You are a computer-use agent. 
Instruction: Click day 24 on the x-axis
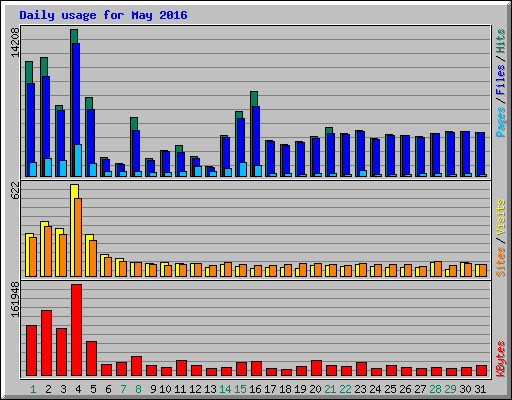pos(375,389)
